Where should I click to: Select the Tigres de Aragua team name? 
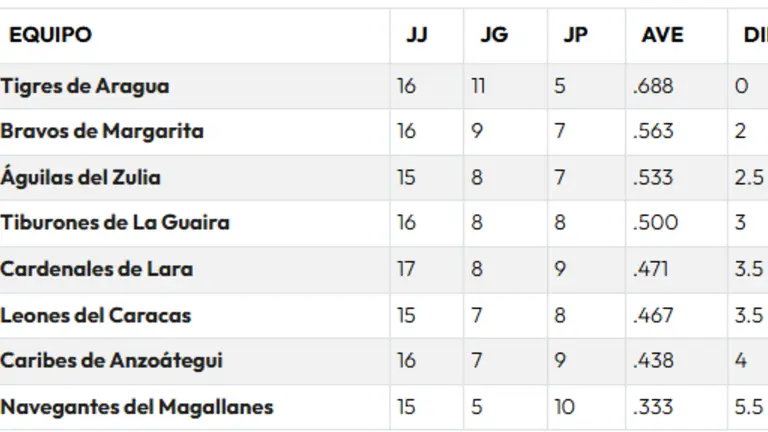[x=85, y=86]
